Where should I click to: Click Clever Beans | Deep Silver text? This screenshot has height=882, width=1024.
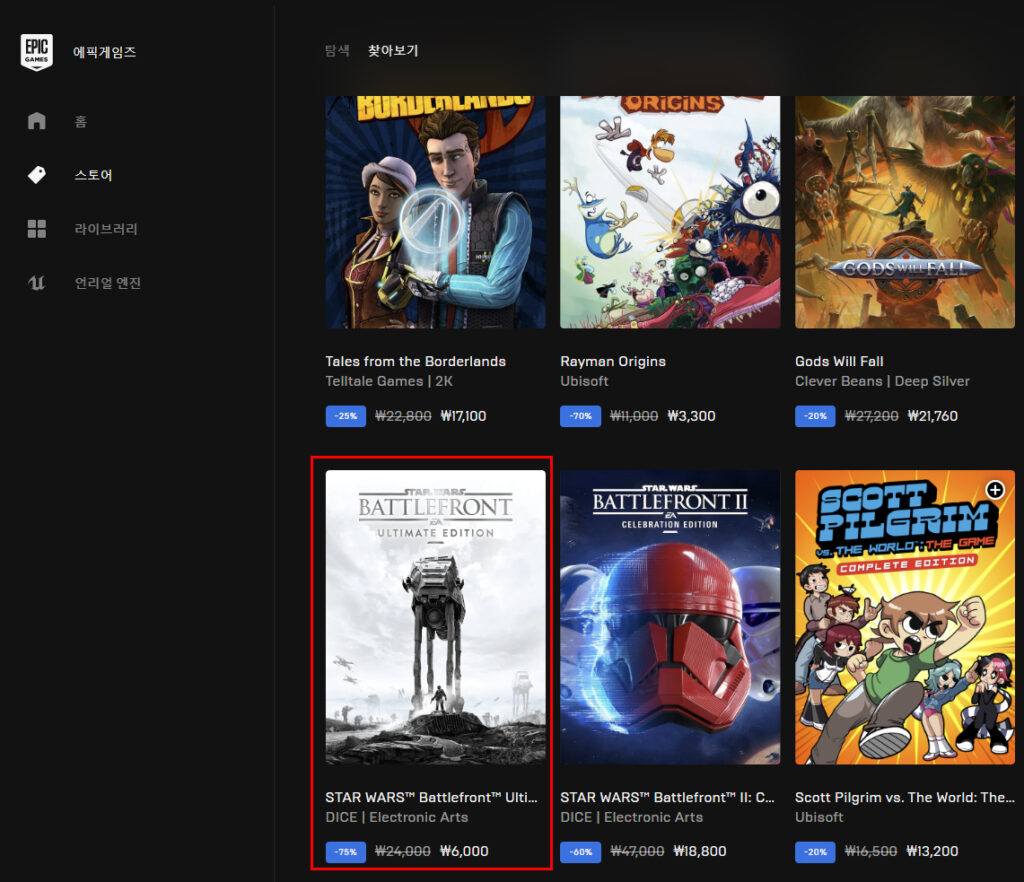(x=882, y=381)
